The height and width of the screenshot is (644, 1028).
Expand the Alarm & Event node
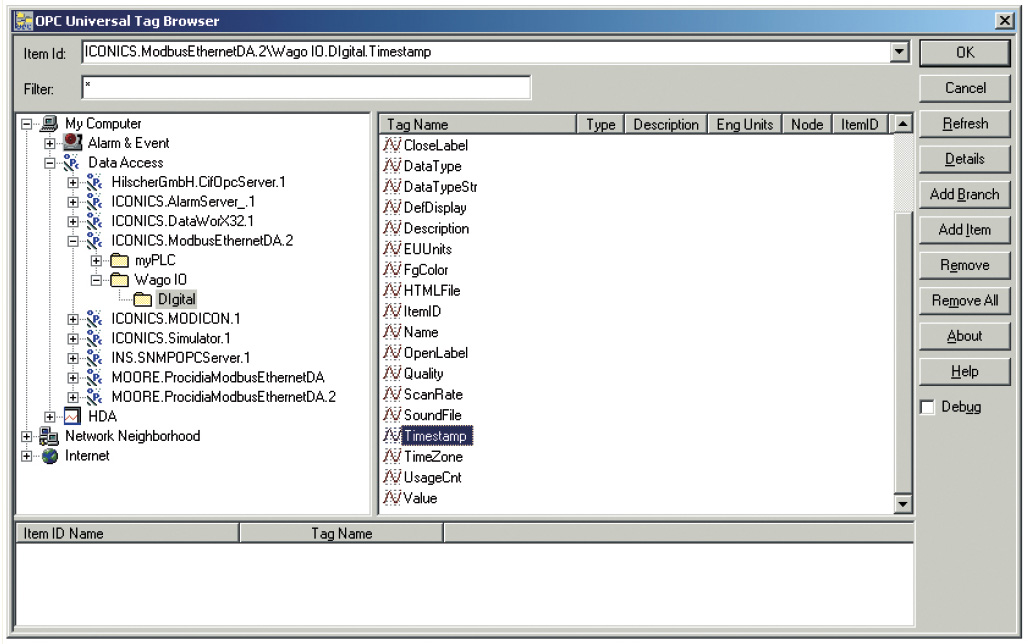[x=50, y=143]
